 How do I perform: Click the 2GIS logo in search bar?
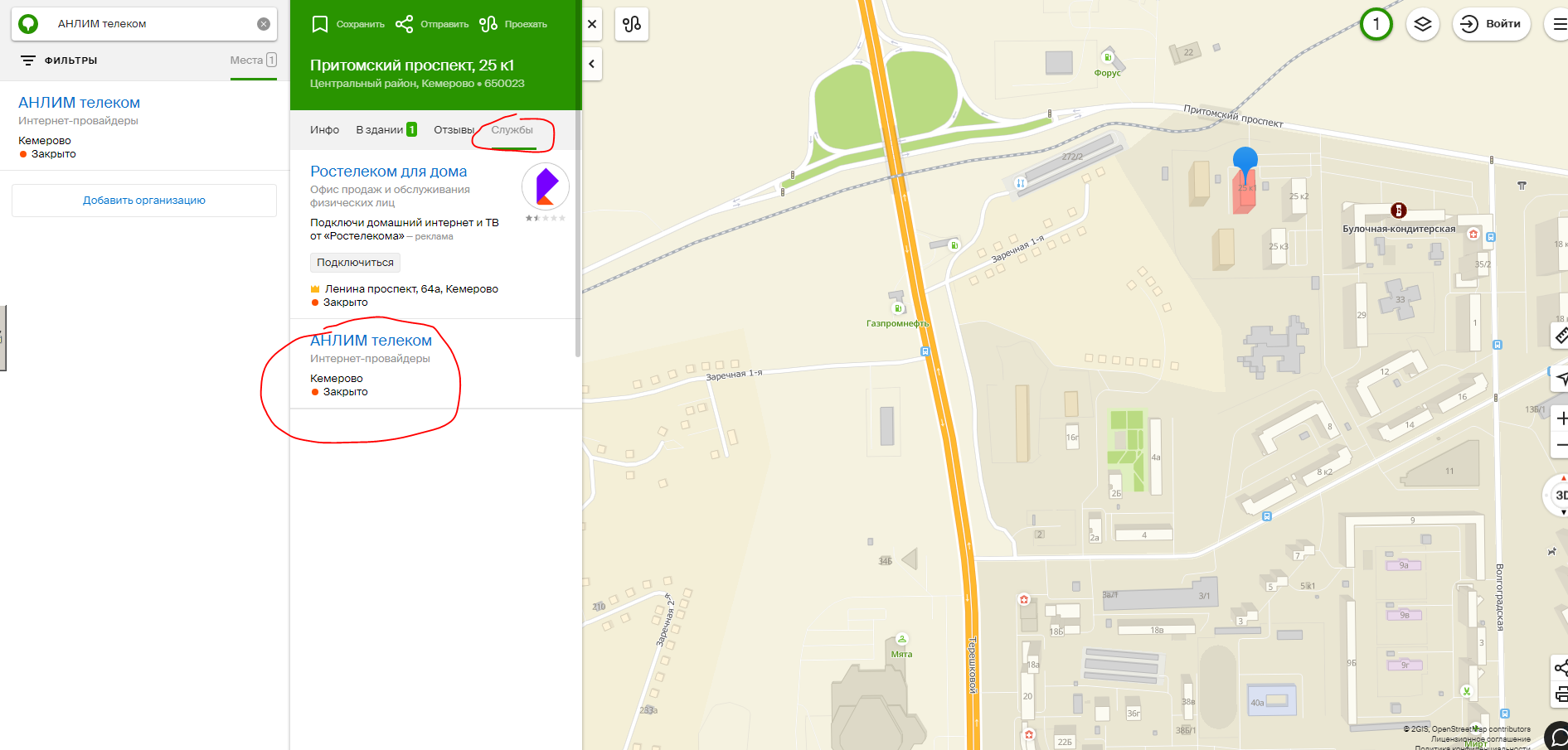pos(28,24)
